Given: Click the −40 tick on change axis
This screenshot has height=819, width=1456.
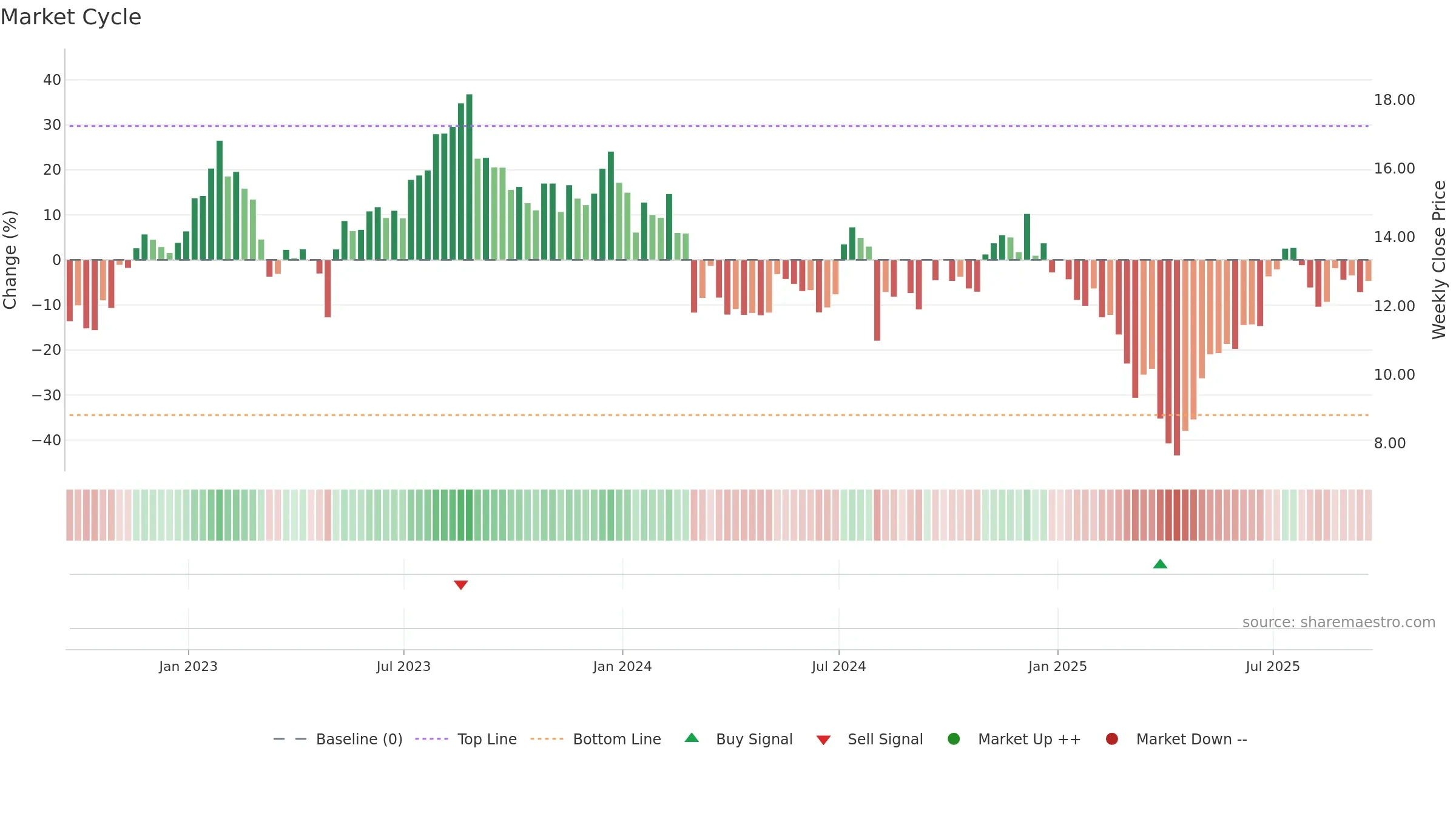Looking at the screenshot, I should pyautogui.click(x=47, y=440).
